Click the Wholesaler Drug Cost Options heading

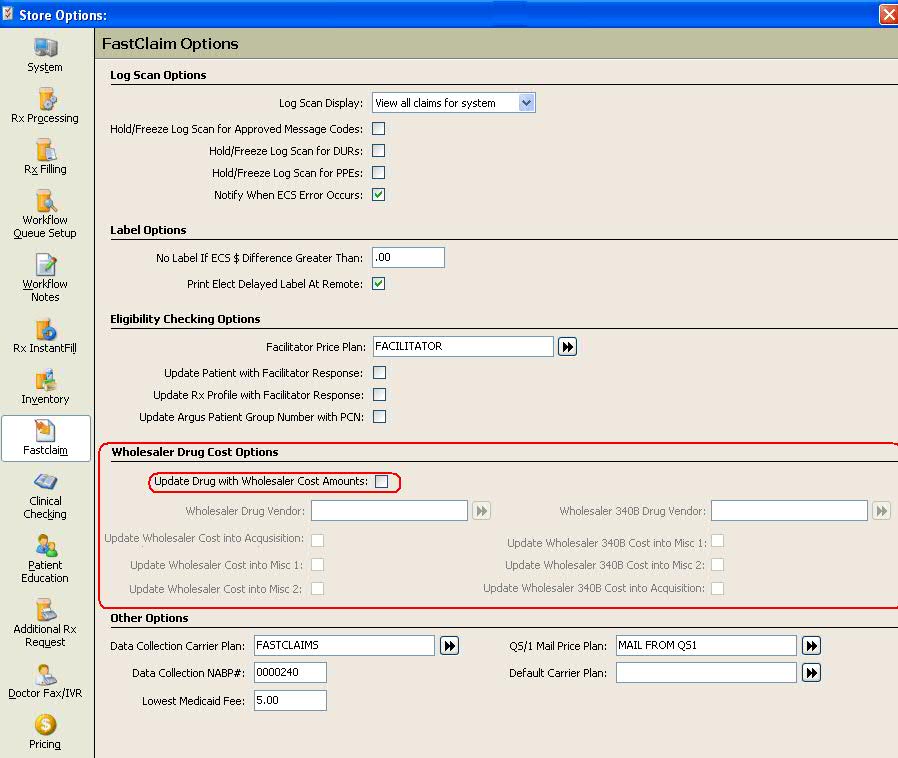click(195, 452)
